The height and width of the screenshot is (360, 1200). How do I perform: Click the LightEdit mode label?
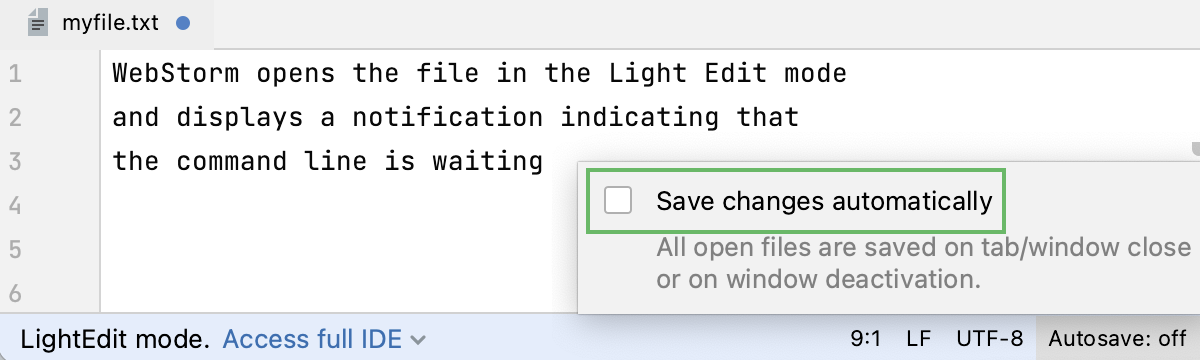click(115, 339)
